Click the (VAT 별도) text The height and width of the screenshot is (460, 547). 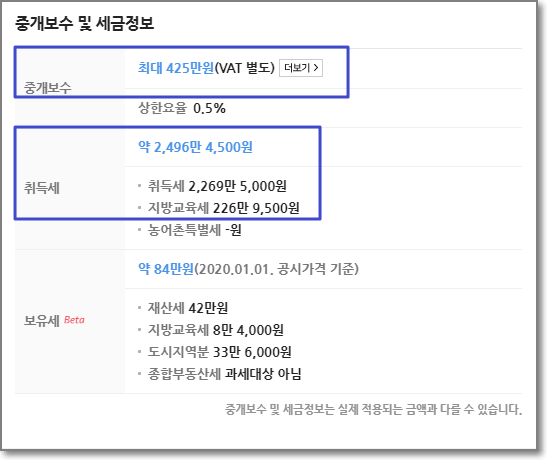245,68
